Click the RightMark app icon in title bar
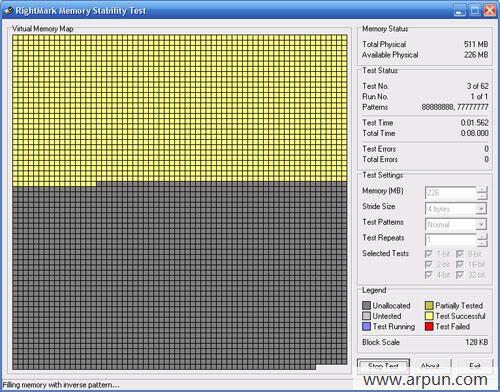The height and width of the screenshot is (392, 500). point(8,11)
